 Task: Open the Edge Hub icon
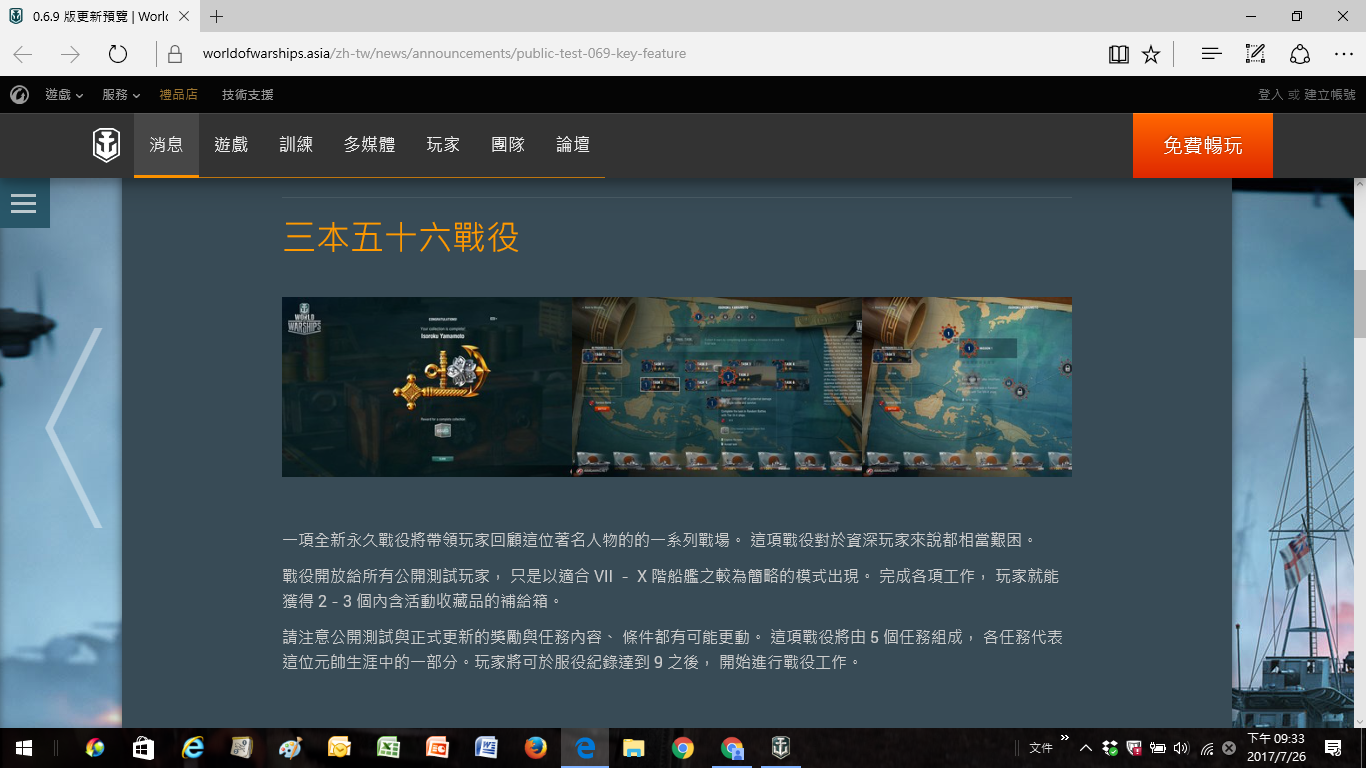[1211, 54]
